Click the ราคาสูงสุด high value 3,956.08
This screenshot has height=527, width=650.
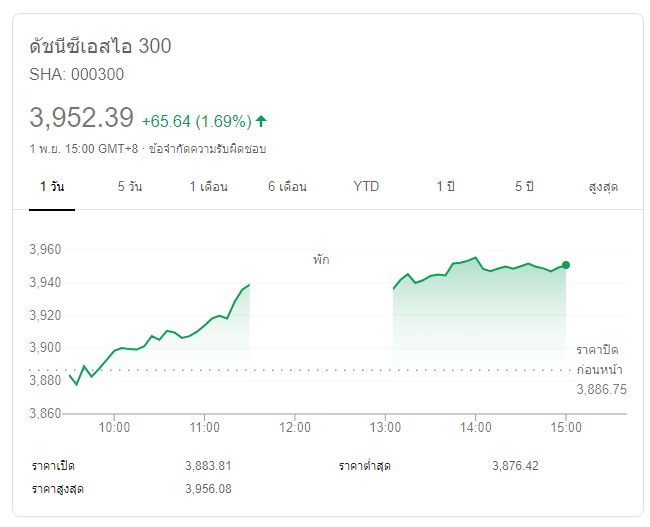208,489
